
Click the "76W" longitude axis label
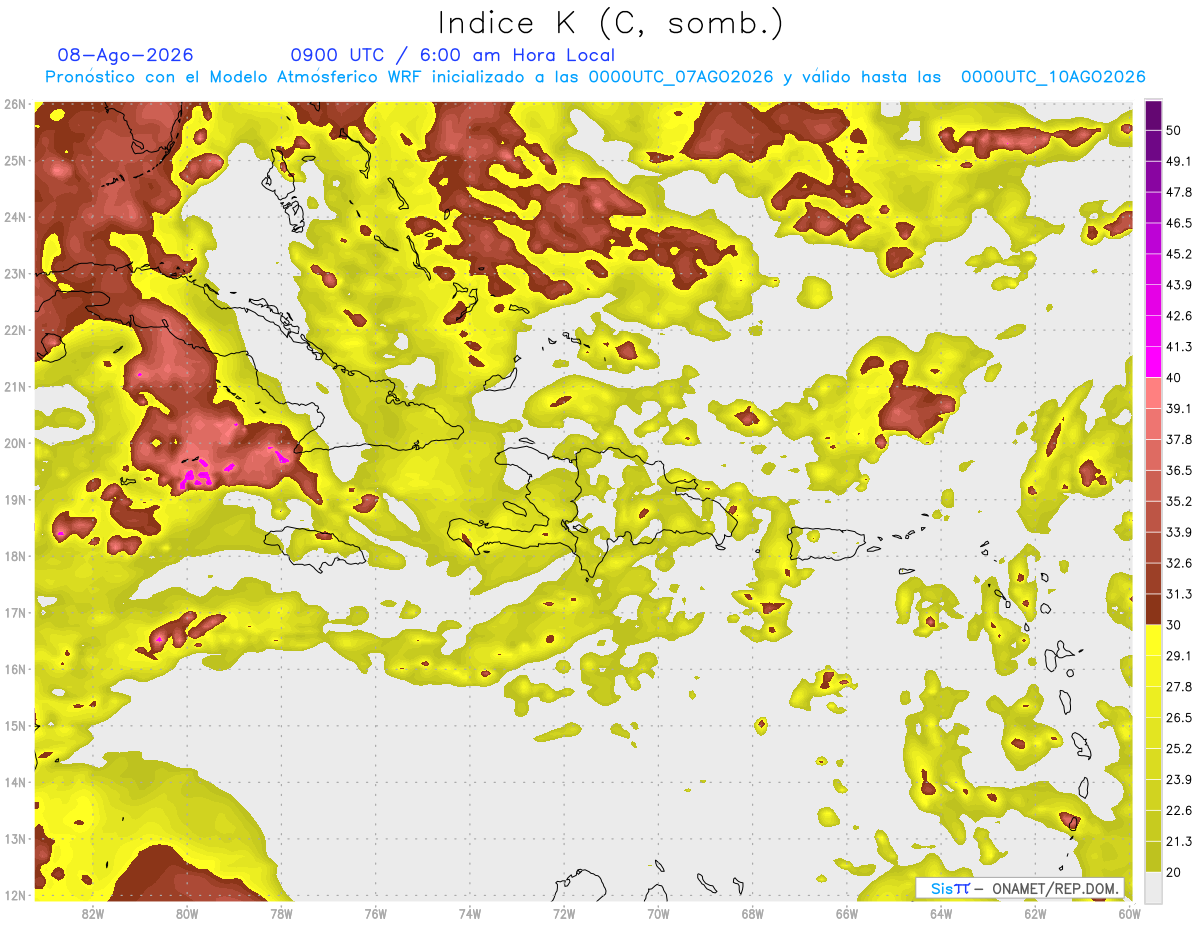pyautogui.click(x=375, y=912)
